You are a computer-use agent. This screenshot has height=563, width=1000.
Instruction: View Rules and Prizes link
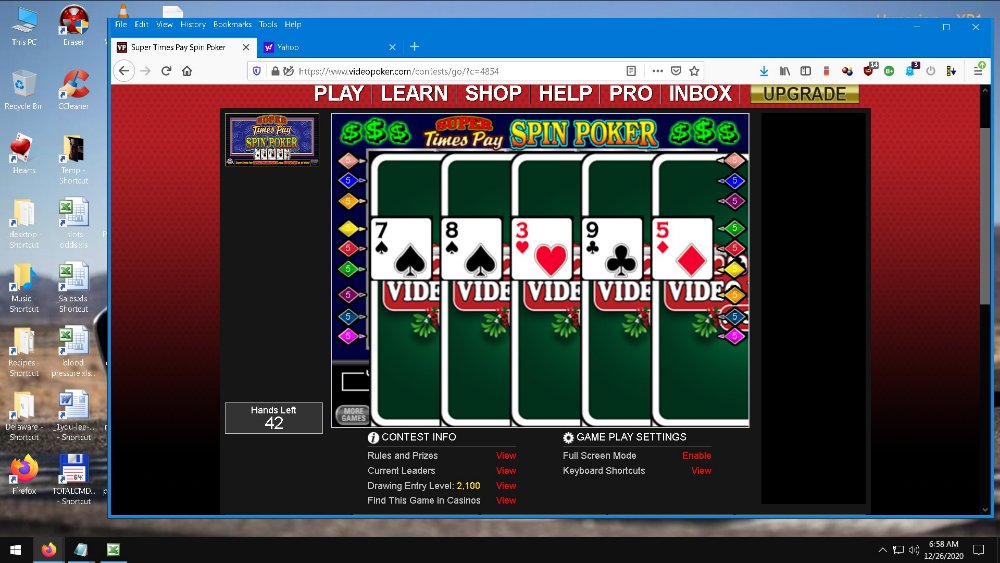click(506, 456)
